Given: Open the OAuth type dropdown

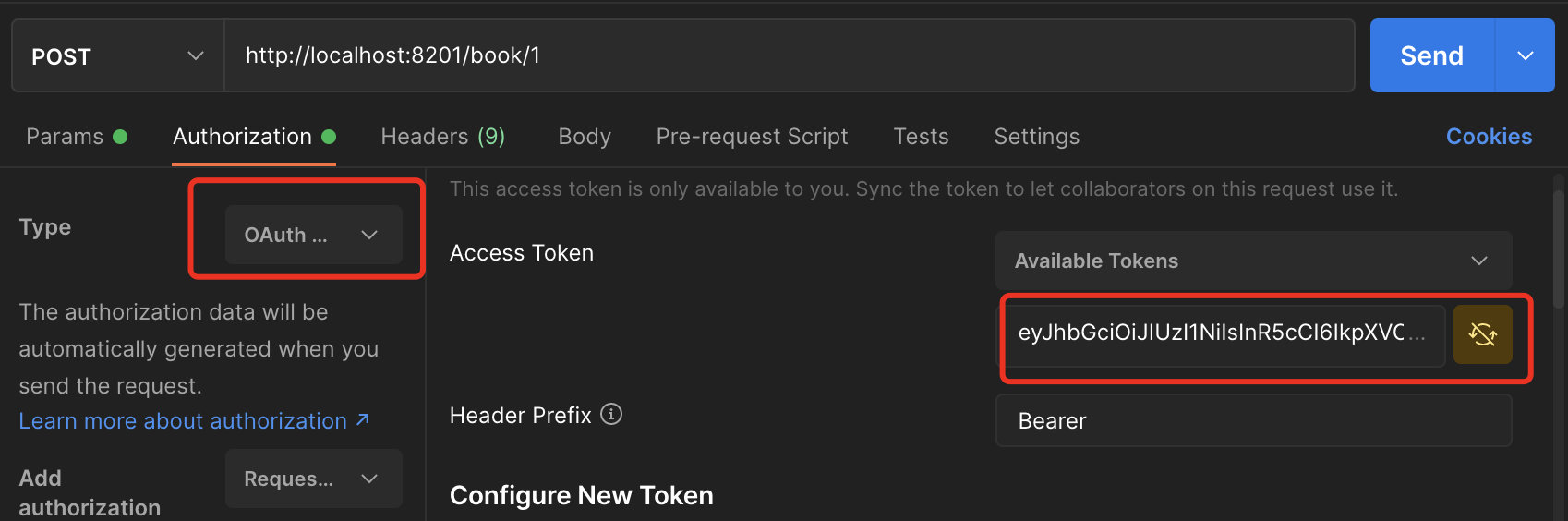Looking at the screenshot, I should pos(314,235).
